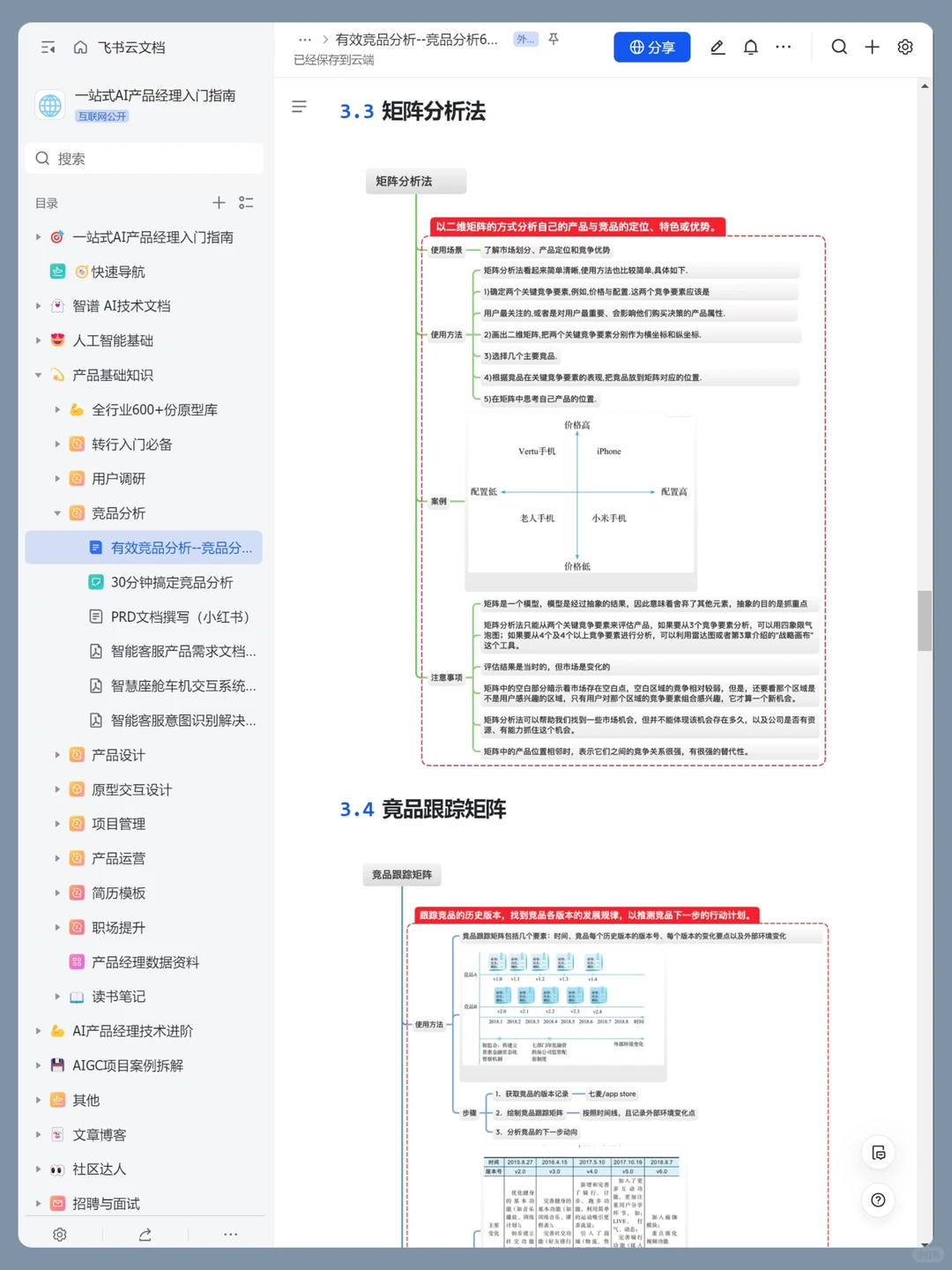Open the search magnifier in the top bar
Image resolution: width=952 pixels, height=1270 pixels.
point(838,48)
